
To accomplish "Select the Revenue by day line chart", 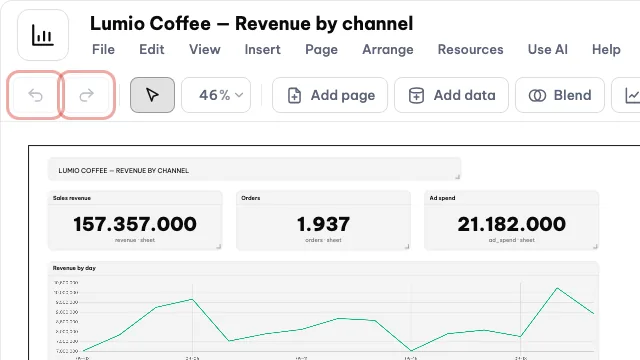I will click(323, 311).
